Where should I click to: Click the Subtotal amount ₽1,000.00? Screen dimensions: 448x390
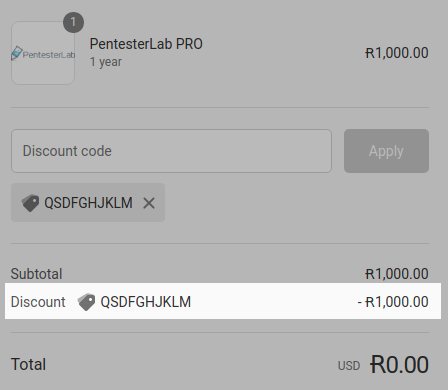397,274
